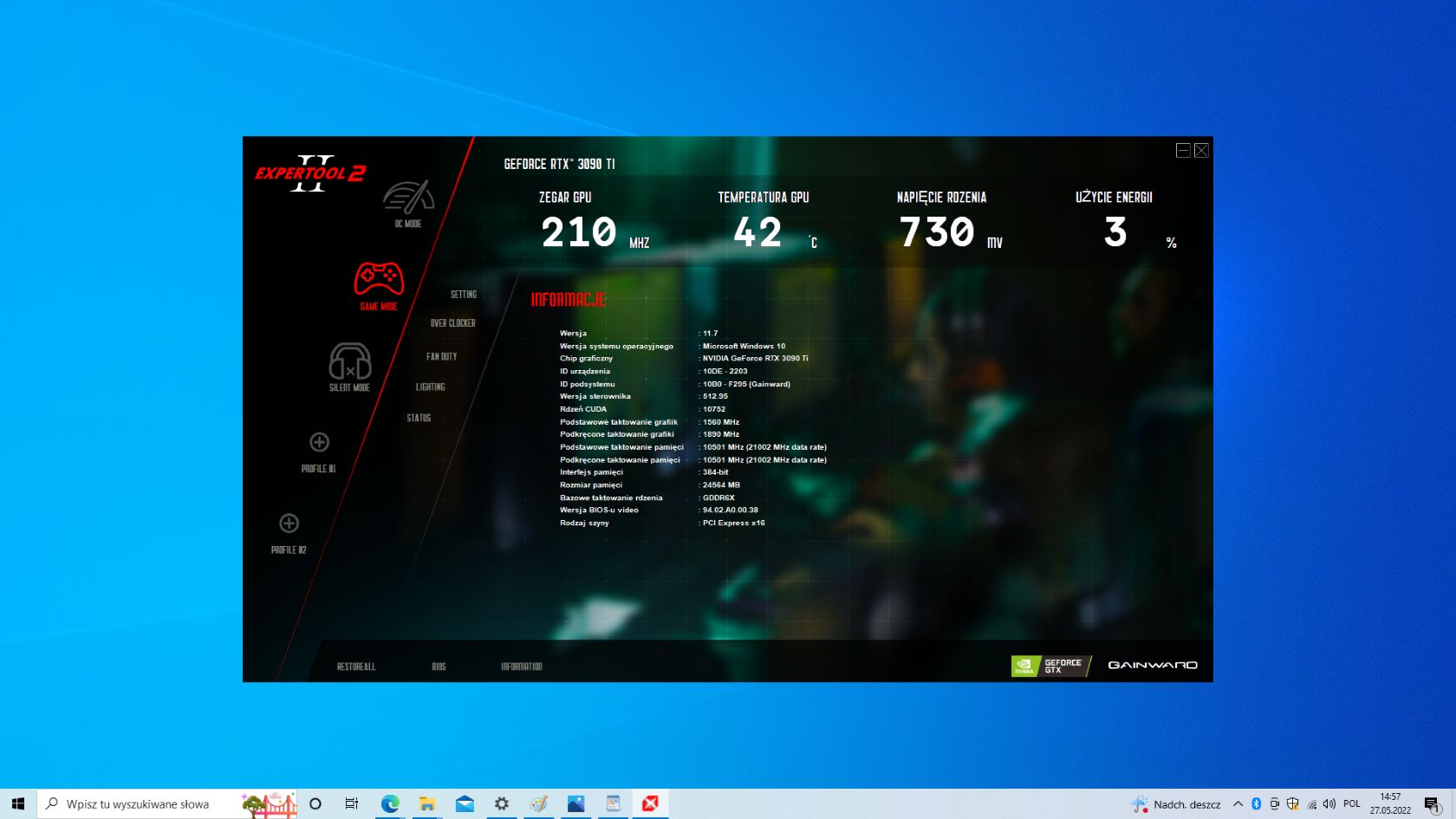Enable Silent Mode with the headphones icon

coord(352,362)
